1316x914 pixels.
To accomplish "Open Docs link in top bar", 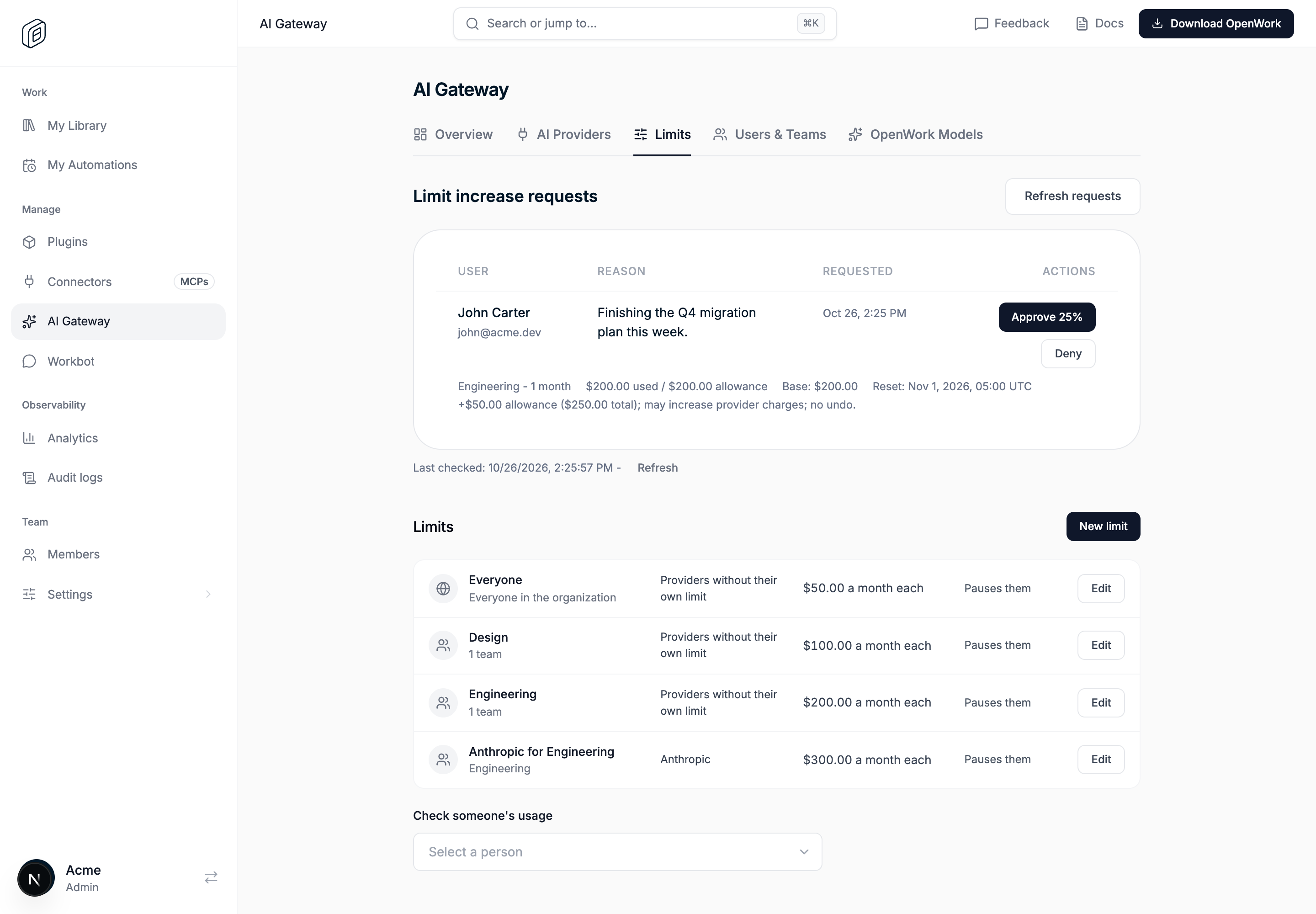I will click(1099, 23).
